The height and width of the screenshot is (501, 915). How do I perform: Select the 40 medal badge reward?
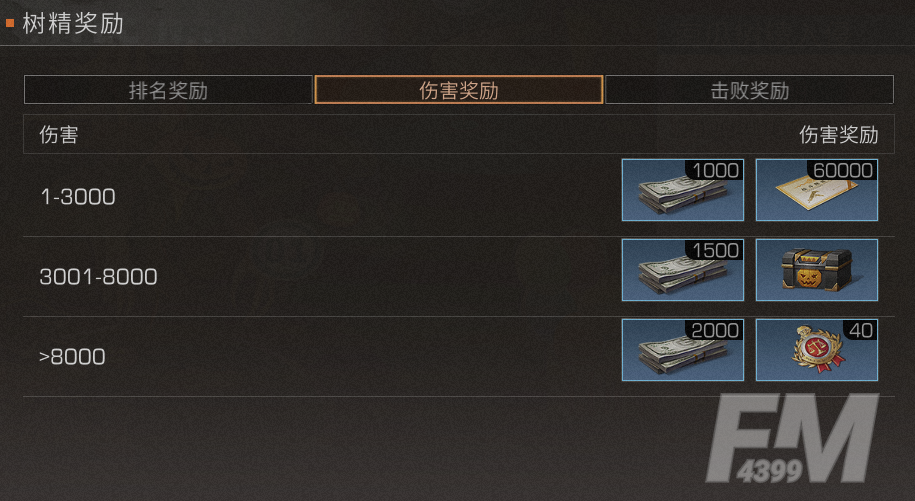point(817,350)
